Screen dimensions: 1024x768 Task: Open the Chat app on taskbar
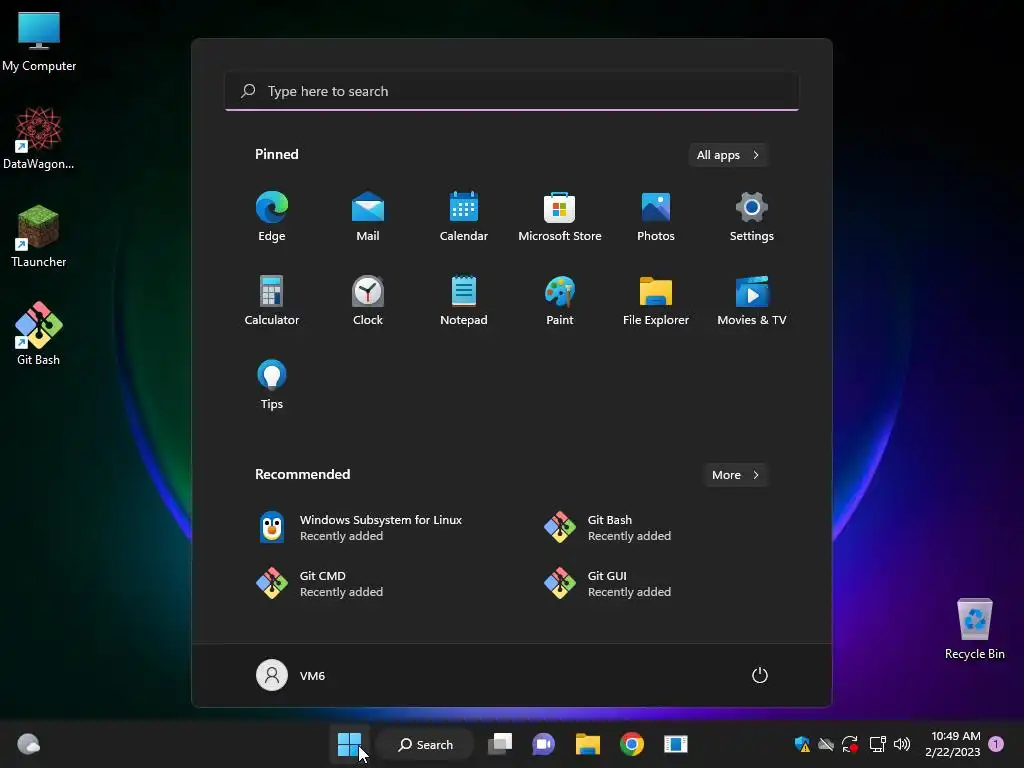543,744
